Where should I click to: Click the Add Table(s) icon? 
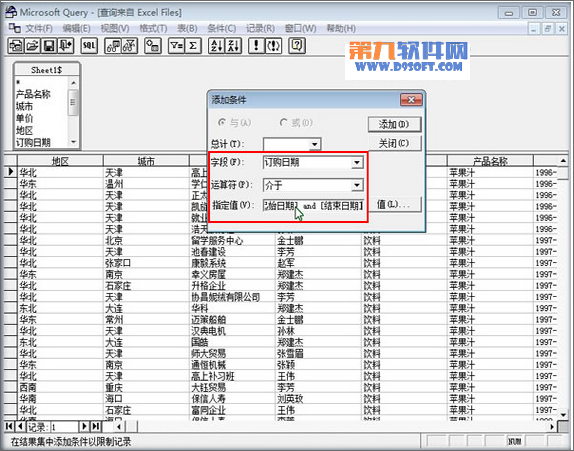tap(153, 46)
